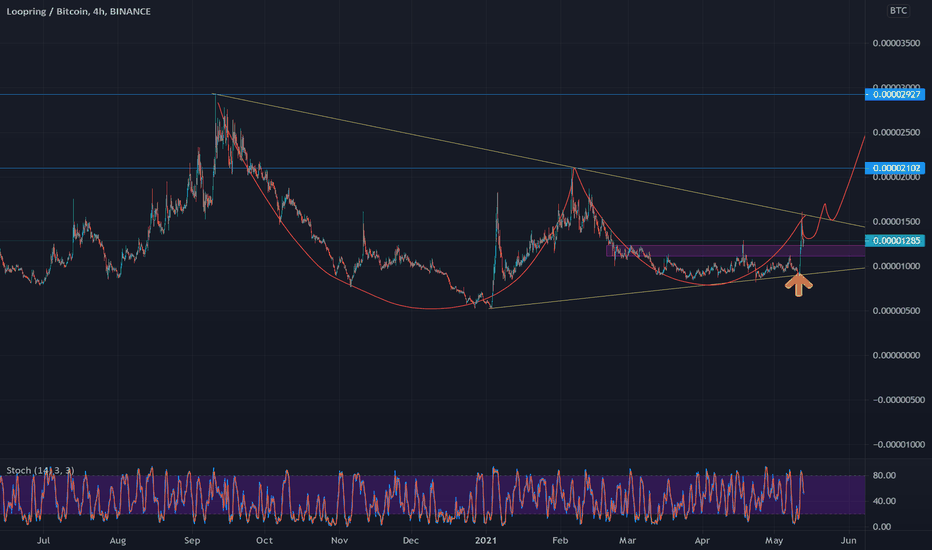932x550 pixels.
Task: Click the 80.00 stochastic axis value
Action: (884, 475)
